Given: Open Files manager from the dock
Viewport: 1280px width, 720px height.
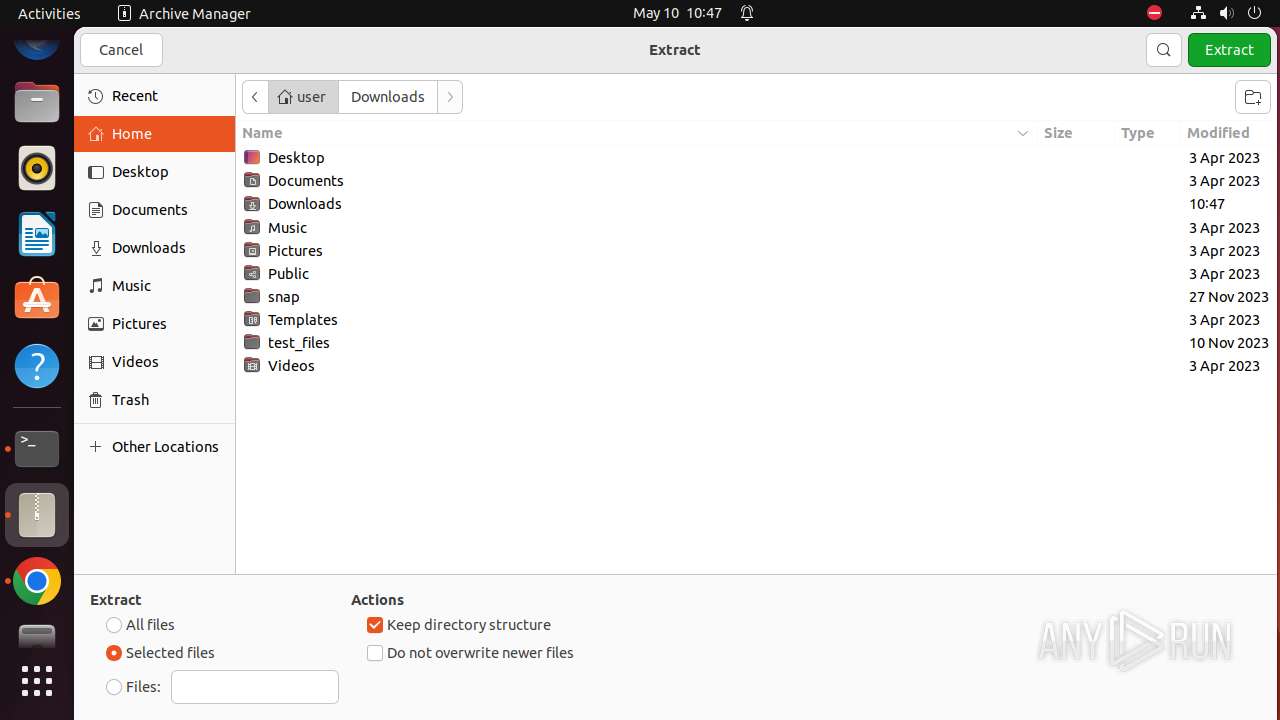Looking at the screenshot, I should click(37, 102).
